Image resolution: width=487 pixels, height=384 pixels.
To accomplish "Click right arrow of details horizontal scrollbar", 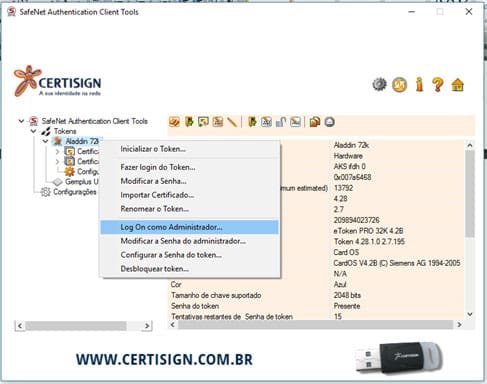I will point(459,325).
